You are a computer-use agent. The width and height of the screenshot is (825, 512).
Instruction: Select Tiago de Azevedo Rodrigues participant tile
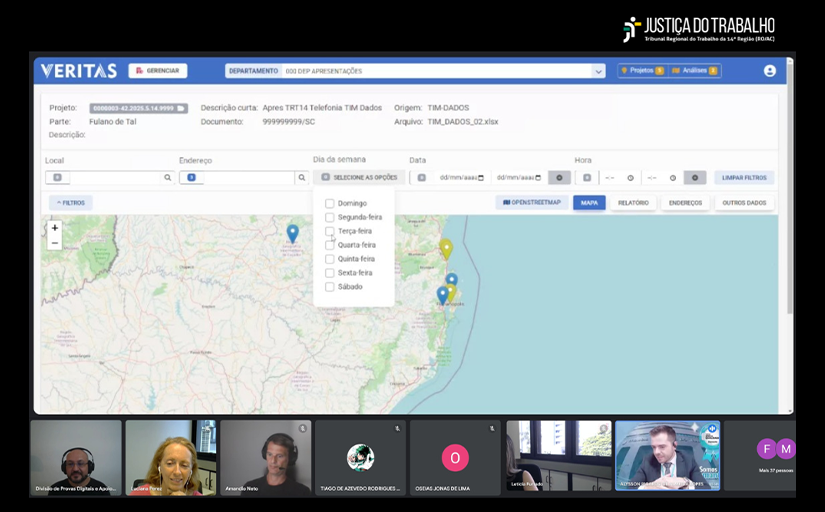pos(360,458)
